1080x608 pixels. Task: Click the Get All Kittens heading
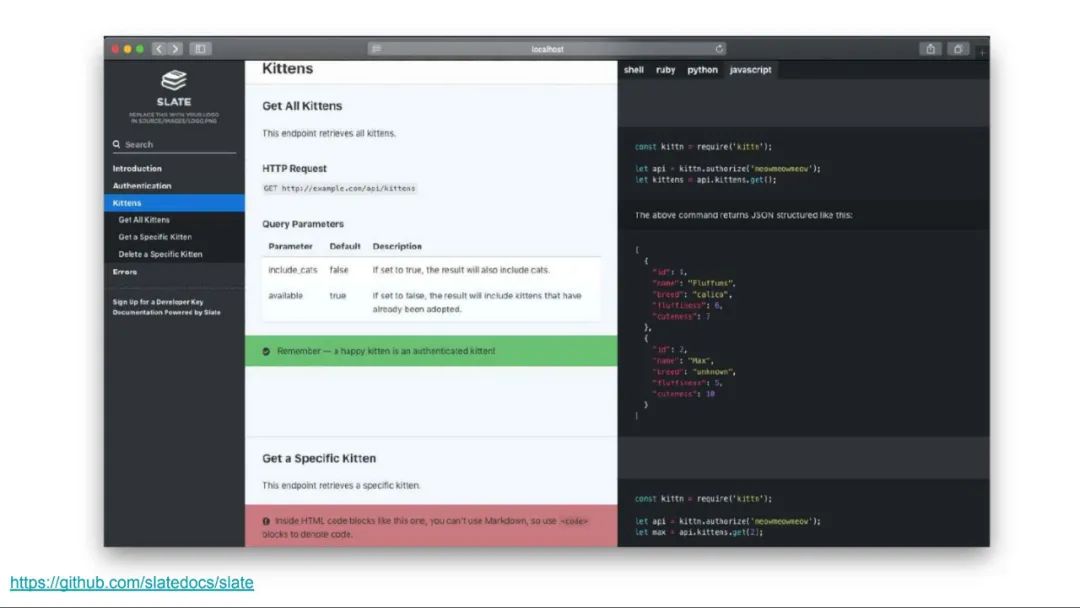[302, 106]
